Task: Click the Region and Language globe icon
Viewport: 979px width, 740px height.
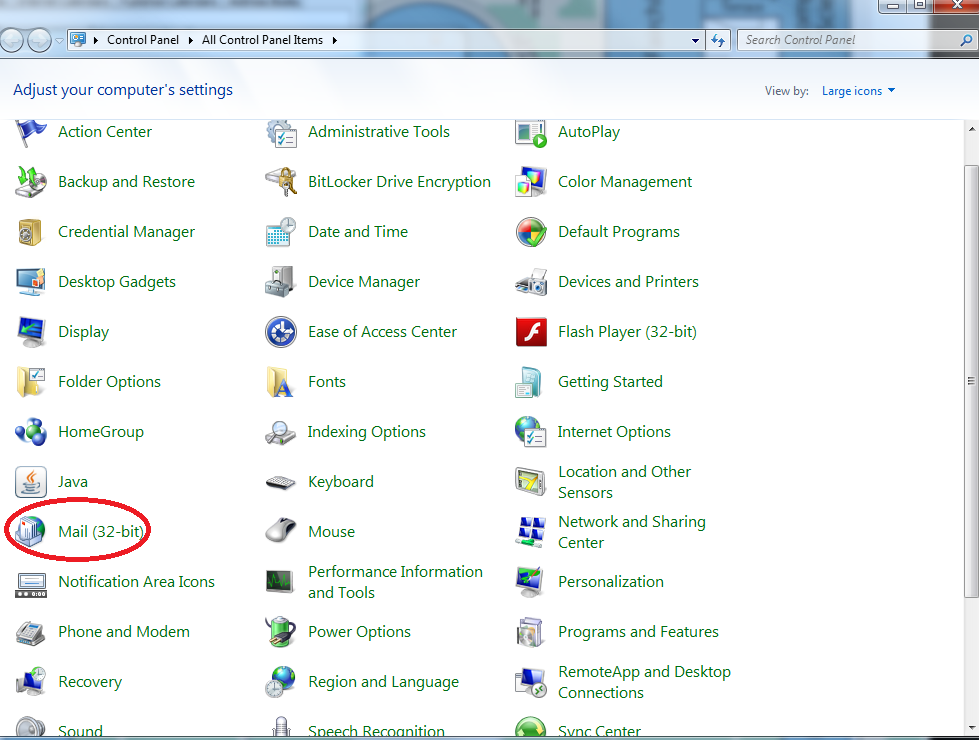Action: 281,682
